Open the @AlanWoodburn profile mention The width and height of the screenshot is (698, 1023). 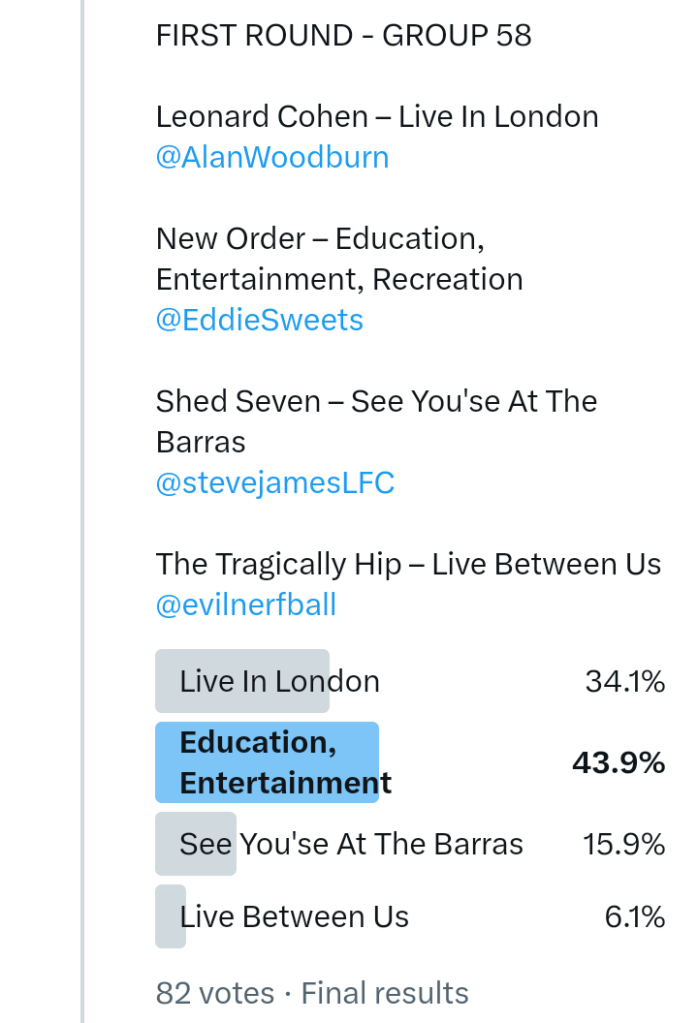coord(272,158)
